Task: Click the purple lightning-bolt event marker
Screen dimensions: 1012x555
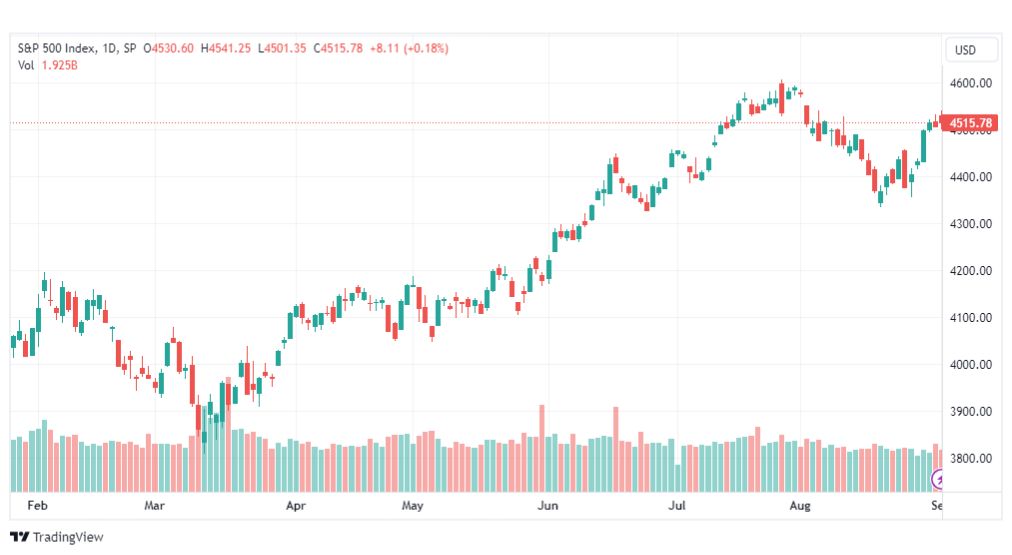Action: point(937,479)
